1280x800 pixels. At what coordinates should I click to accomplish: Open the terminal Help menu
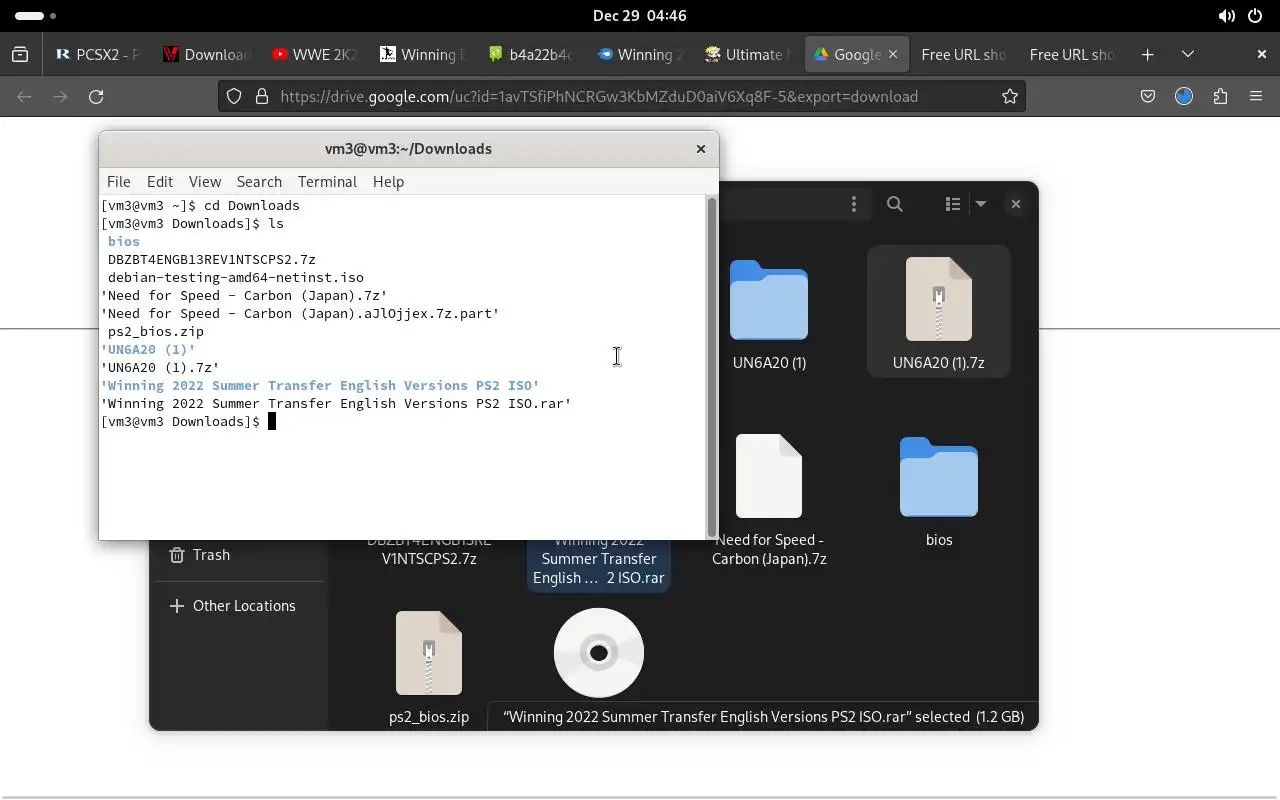coord(388,181)
